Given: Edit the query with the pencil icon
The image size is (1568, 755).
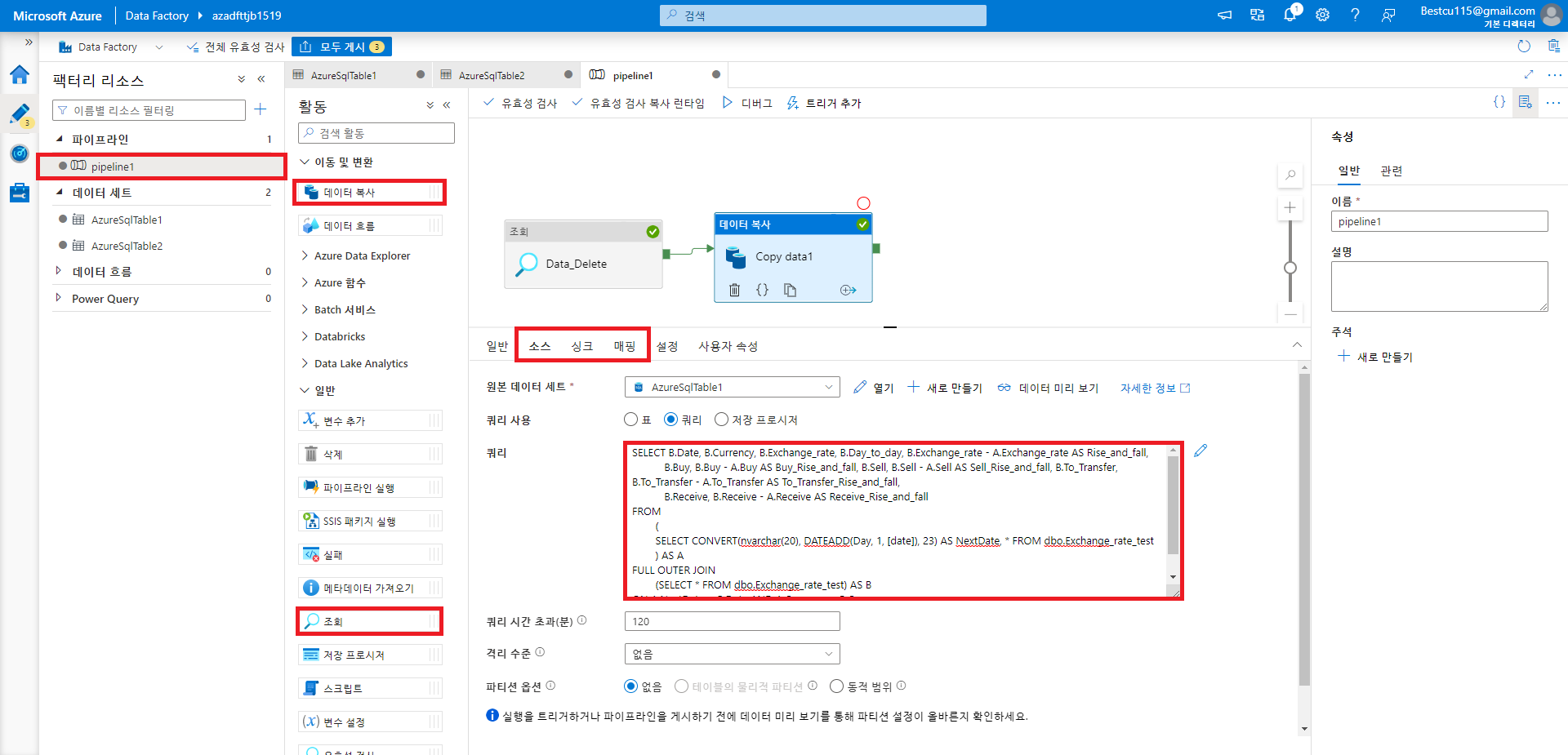Looking at the screenshot, I should [1200, 451].
